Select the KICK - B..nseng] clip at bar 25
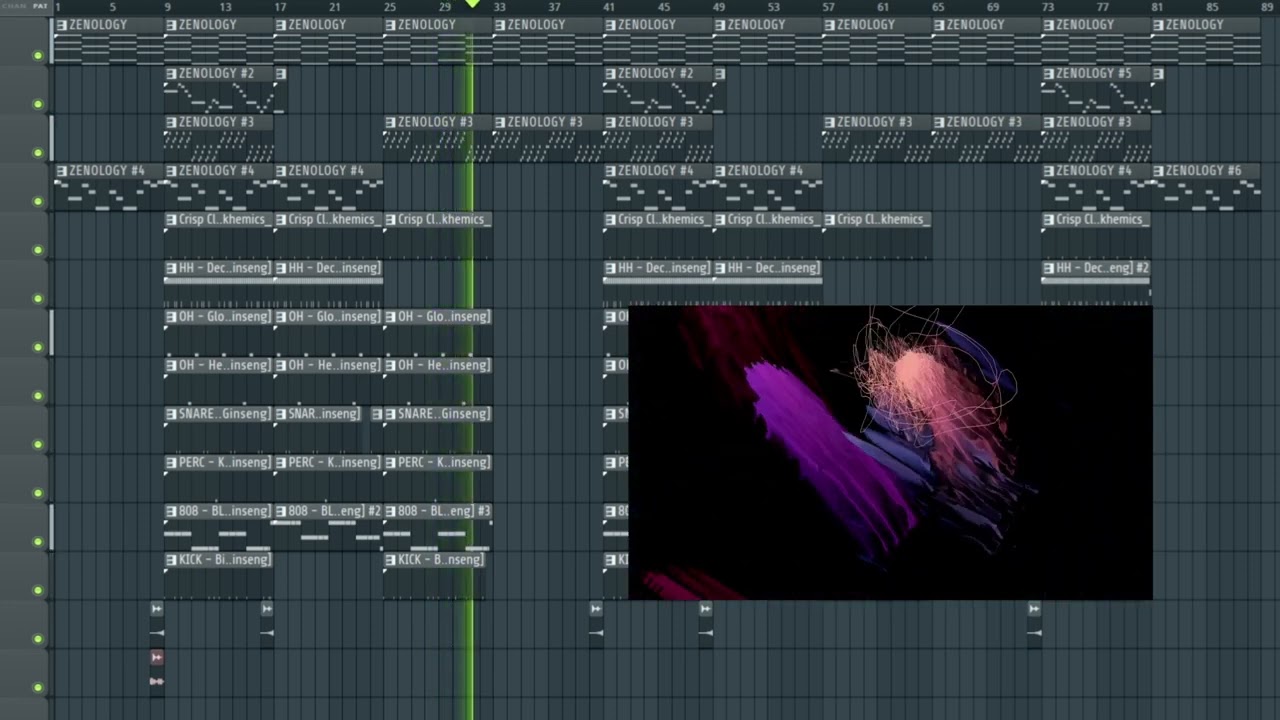1280x720 pixels. click(x=435, y=576)
